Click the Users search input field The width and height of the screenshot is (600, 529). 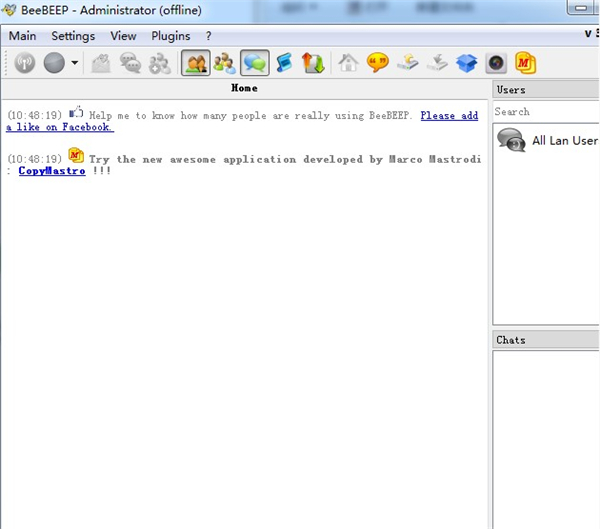click(x=545, y=112)
